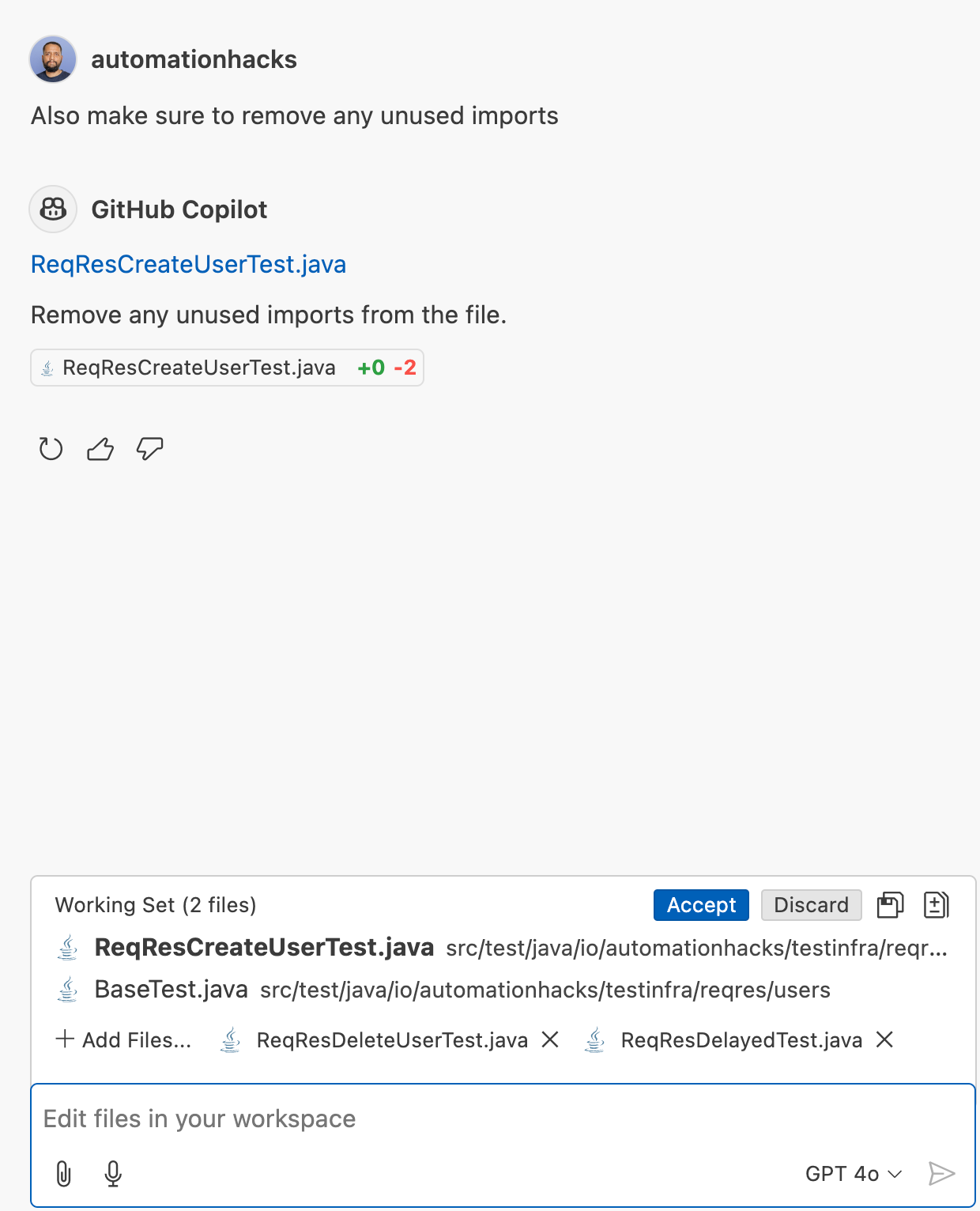Open the working set changes diff view
Screen dimensions: 980x1211
tap(936, 905)
